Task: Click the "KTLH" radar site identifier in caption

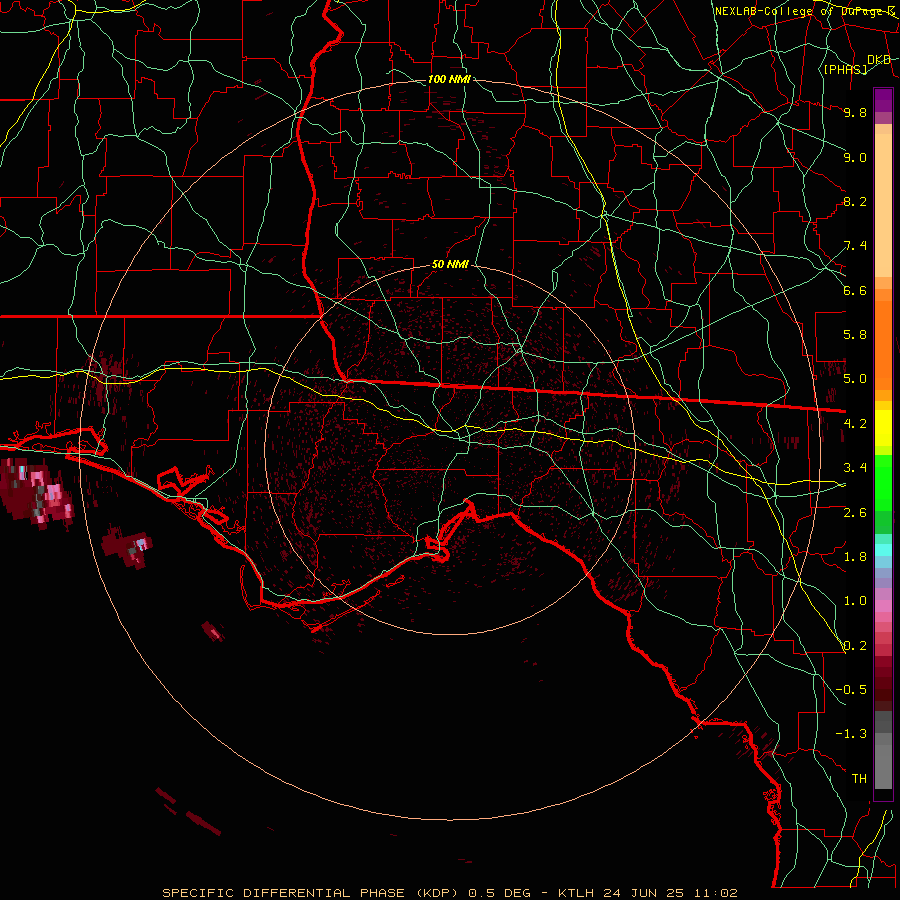Action: (x=576, y=893)
